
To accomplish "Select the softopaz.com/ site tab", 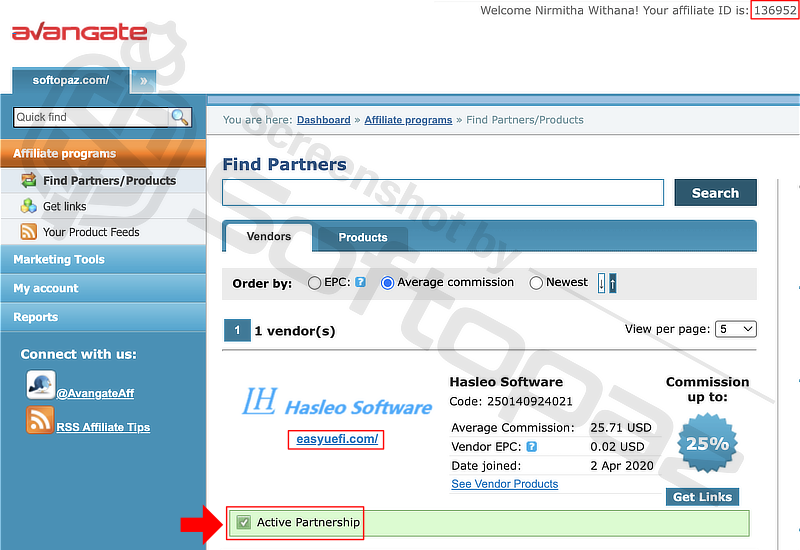I will (70, 81).
